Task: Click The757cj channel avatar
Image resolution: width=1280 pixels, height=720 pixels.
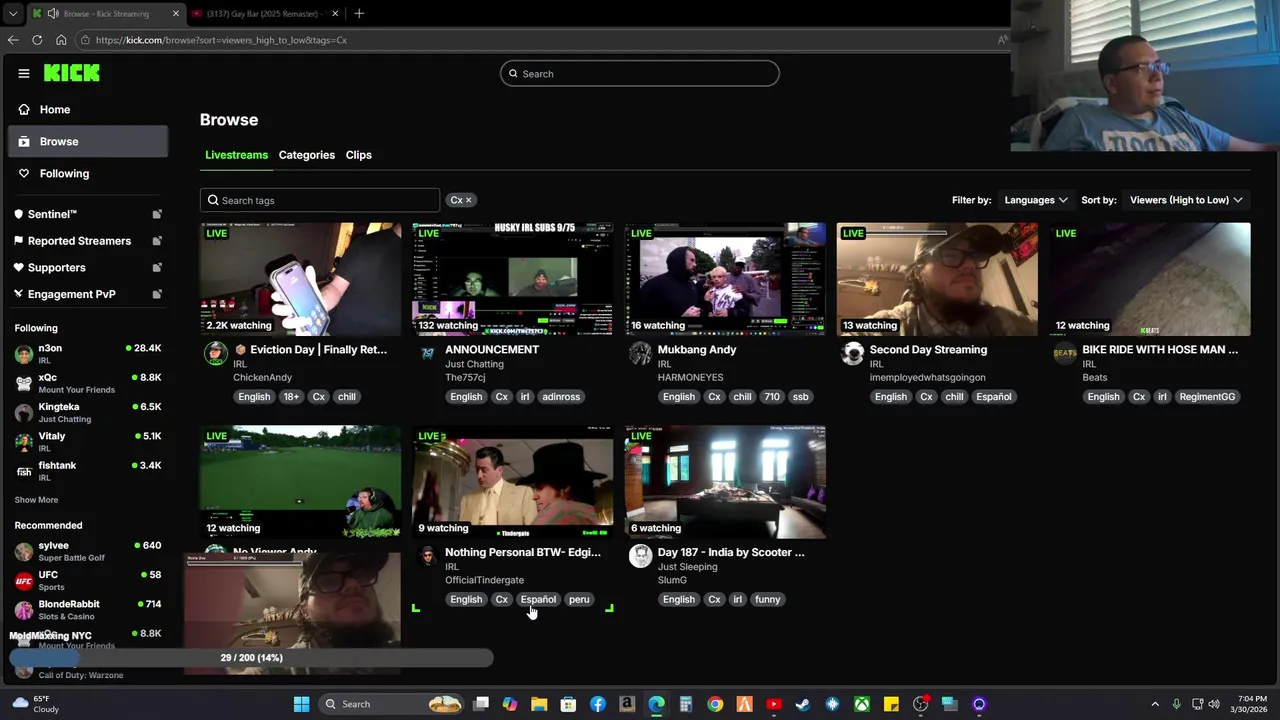Action: point(428,353)
